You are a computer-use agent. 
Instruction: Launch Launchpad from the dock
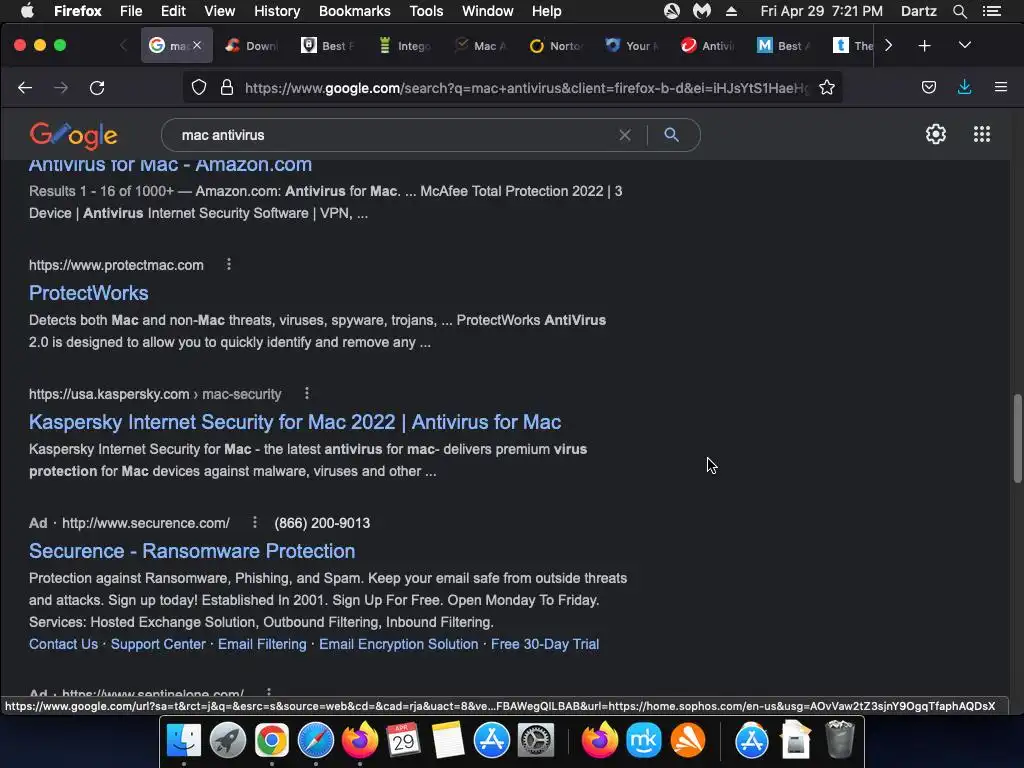click(x=227, y=741)
